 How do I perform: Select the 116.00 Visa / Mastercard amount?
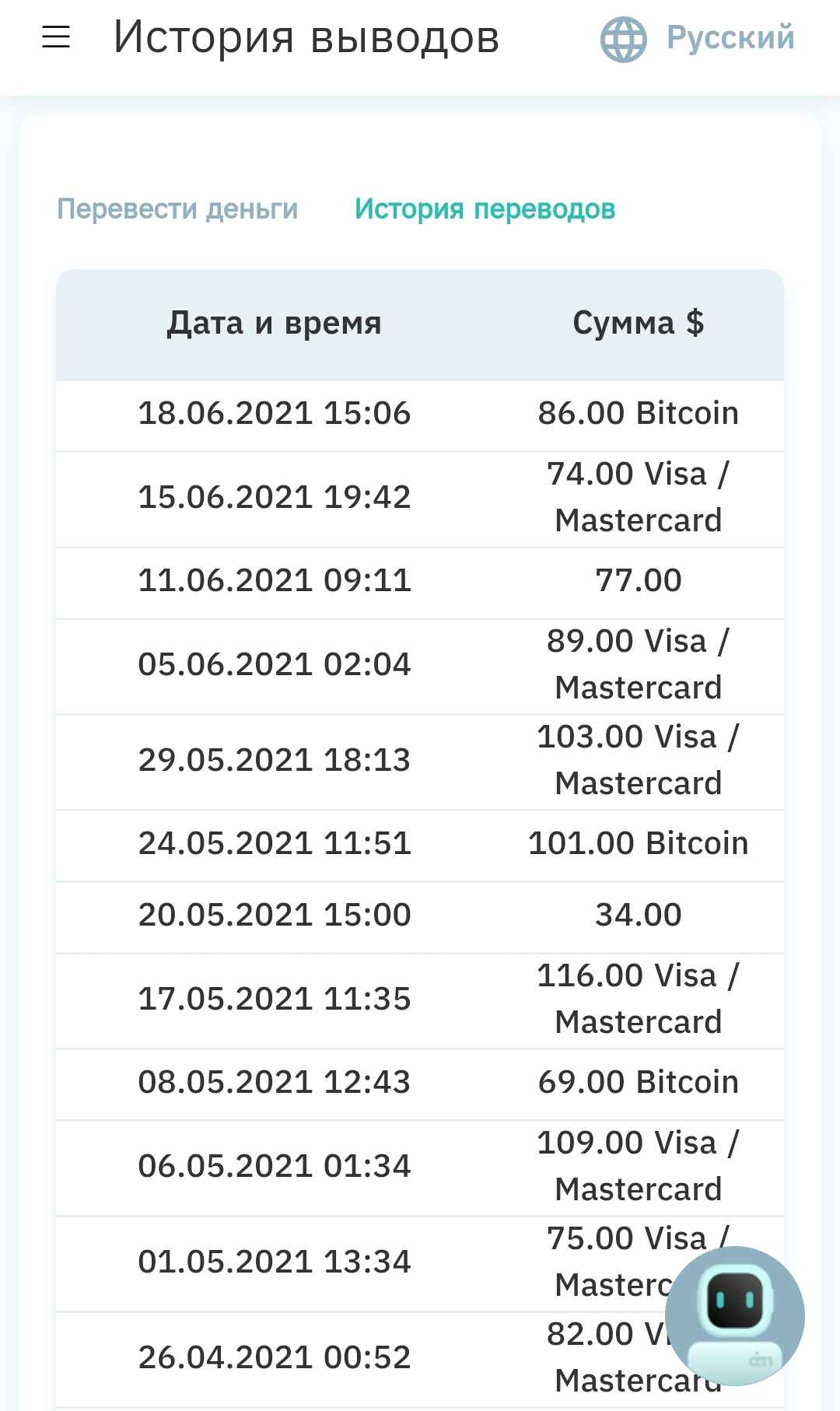(x=639, y=999)
